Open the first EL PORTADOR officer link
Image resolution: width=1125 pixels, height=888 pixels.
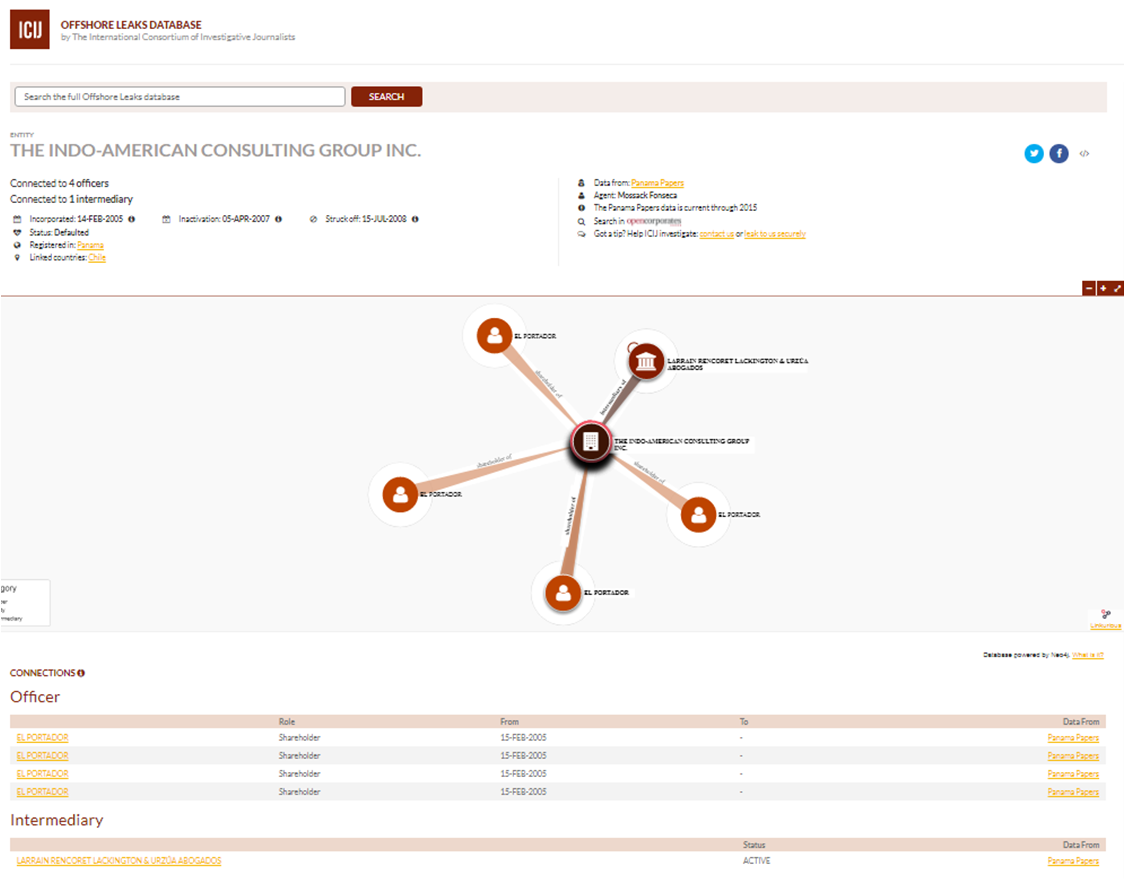tap(42, 737)
